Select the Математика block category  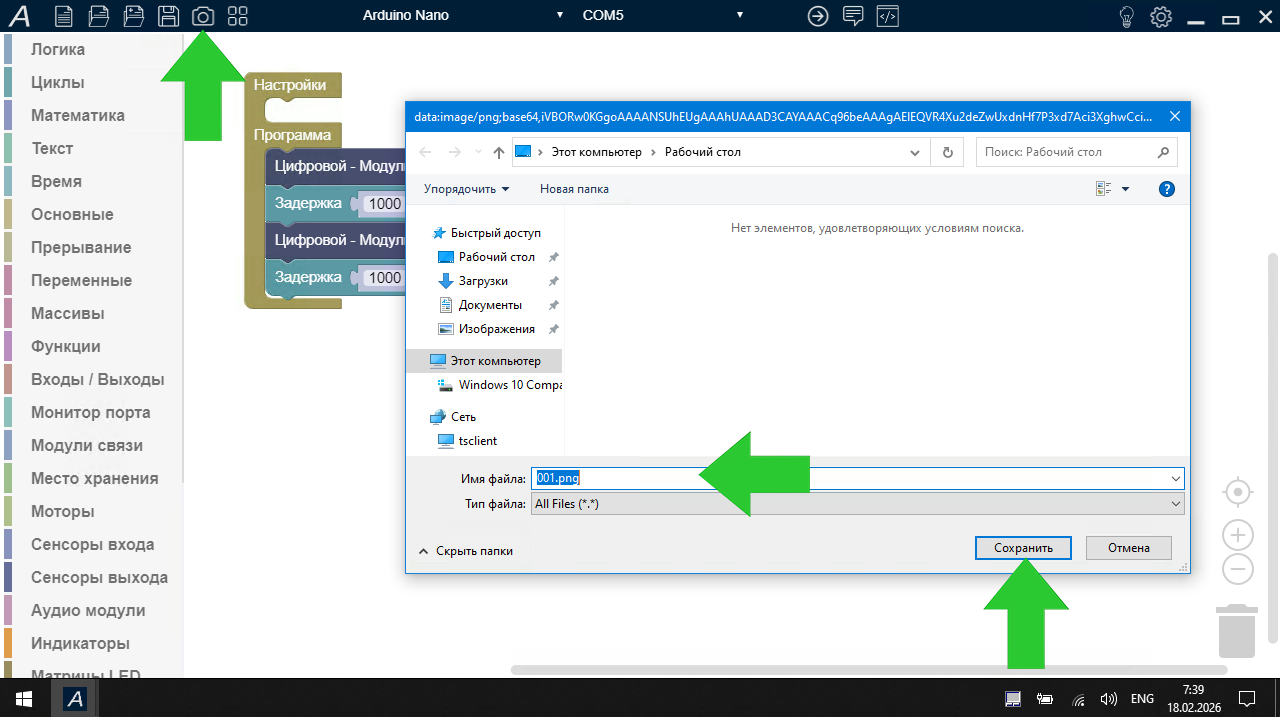(78, 115)
